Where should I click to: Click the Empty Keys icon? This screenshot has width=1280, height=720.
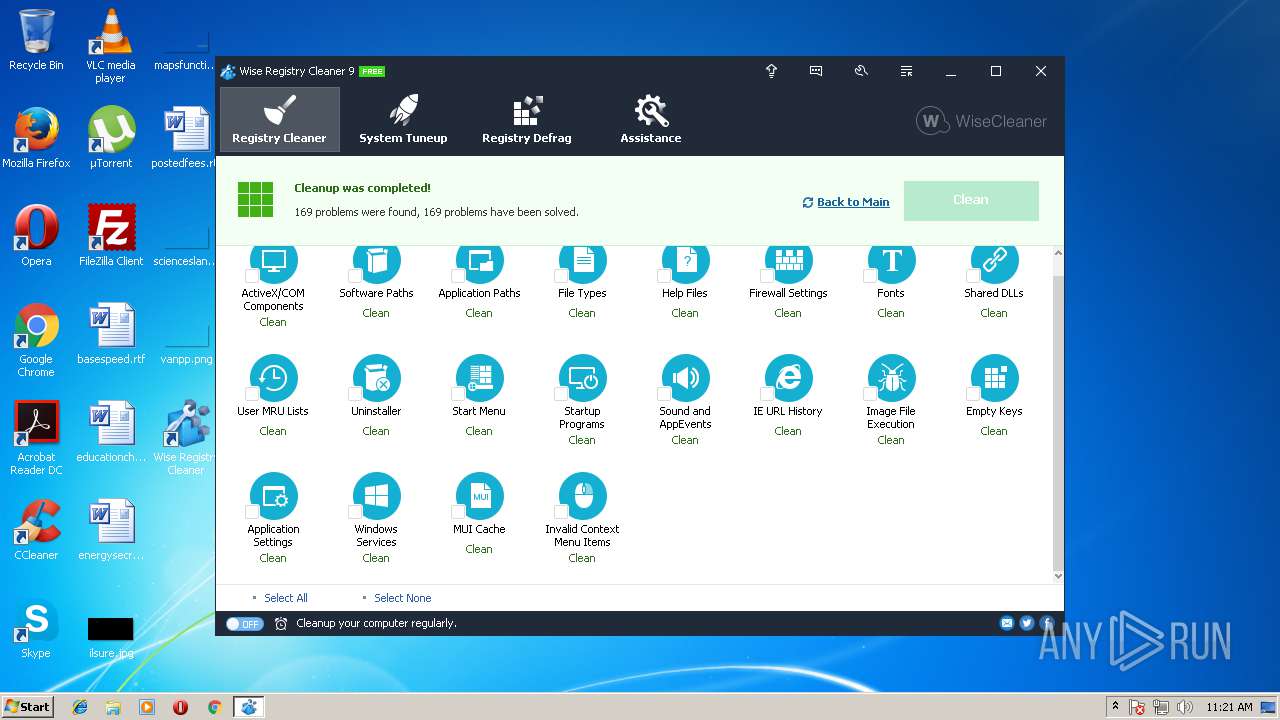coord(994,378)
